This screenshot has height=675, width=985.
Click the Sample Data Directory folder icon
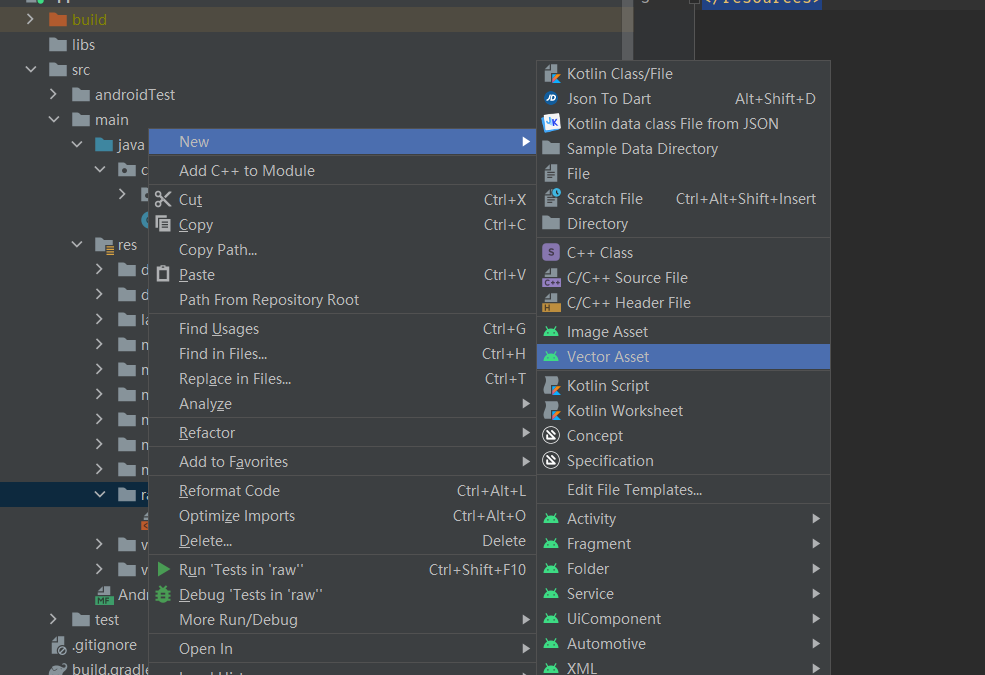pos(551,148)
